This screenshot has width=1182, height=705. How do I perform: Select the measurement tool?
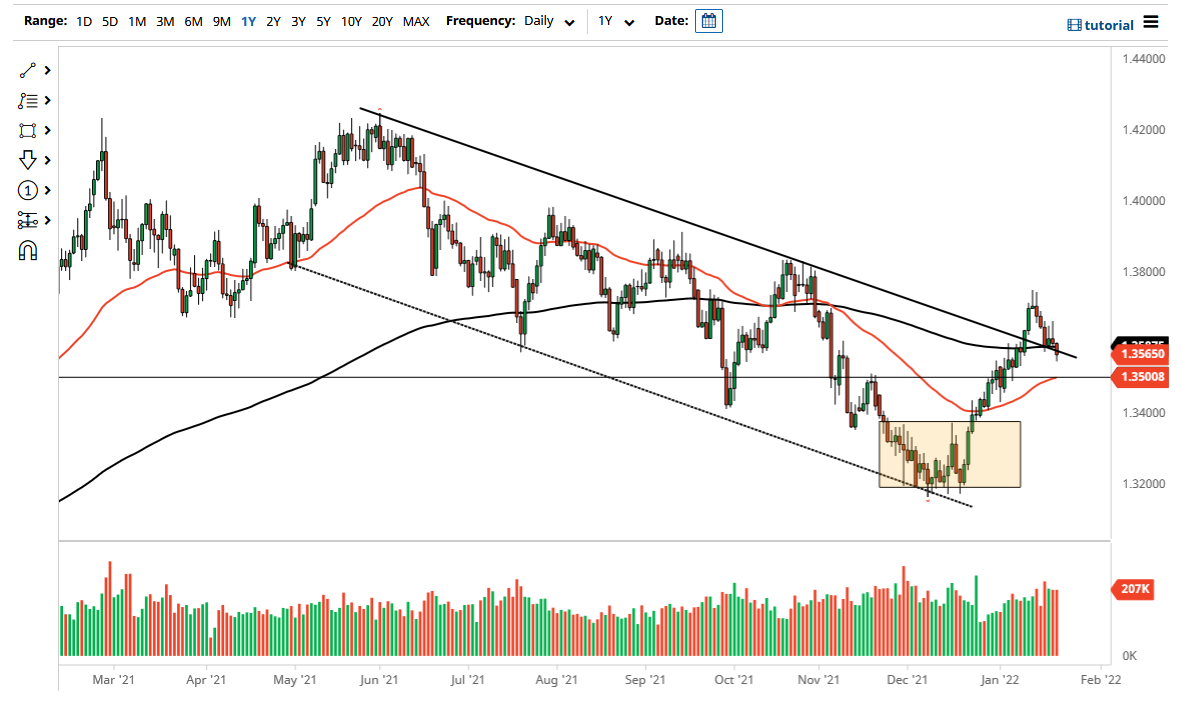(x=28, y=220)
